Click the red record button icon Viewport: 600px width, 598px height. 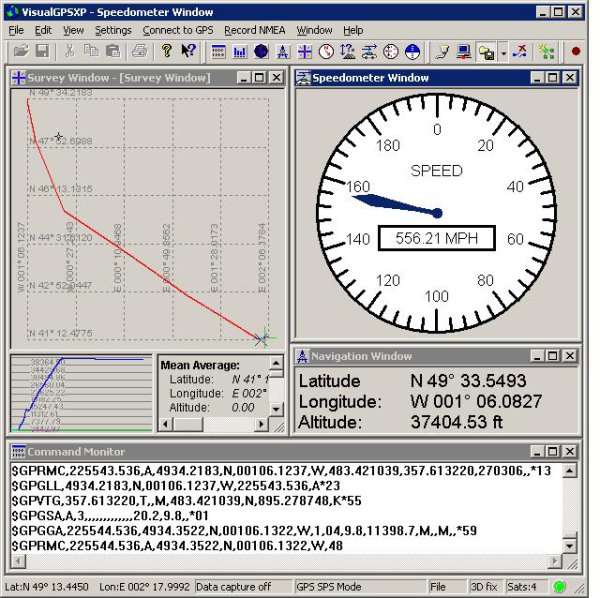[x=576, y=51]
